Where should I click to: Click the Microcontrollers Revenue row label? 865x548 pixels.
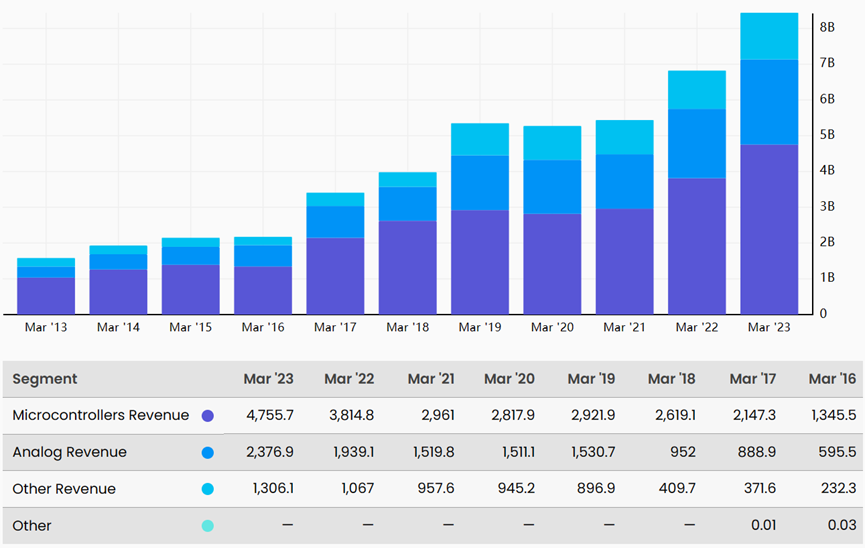click(100, 415)
